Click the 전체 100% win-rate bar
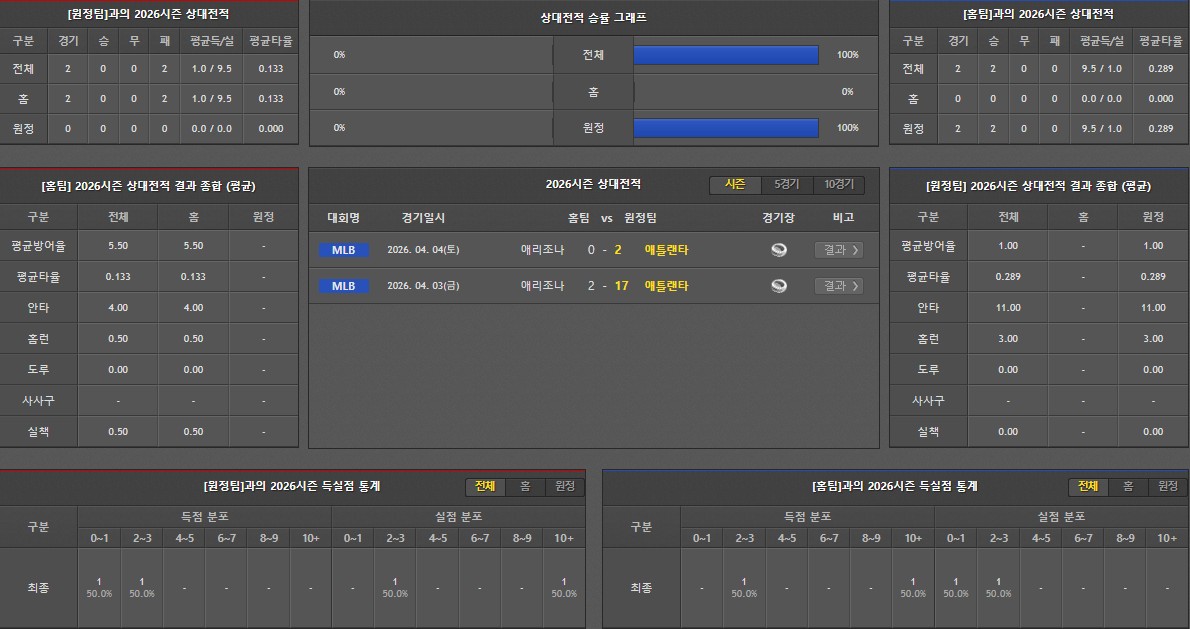 [726, 55]
